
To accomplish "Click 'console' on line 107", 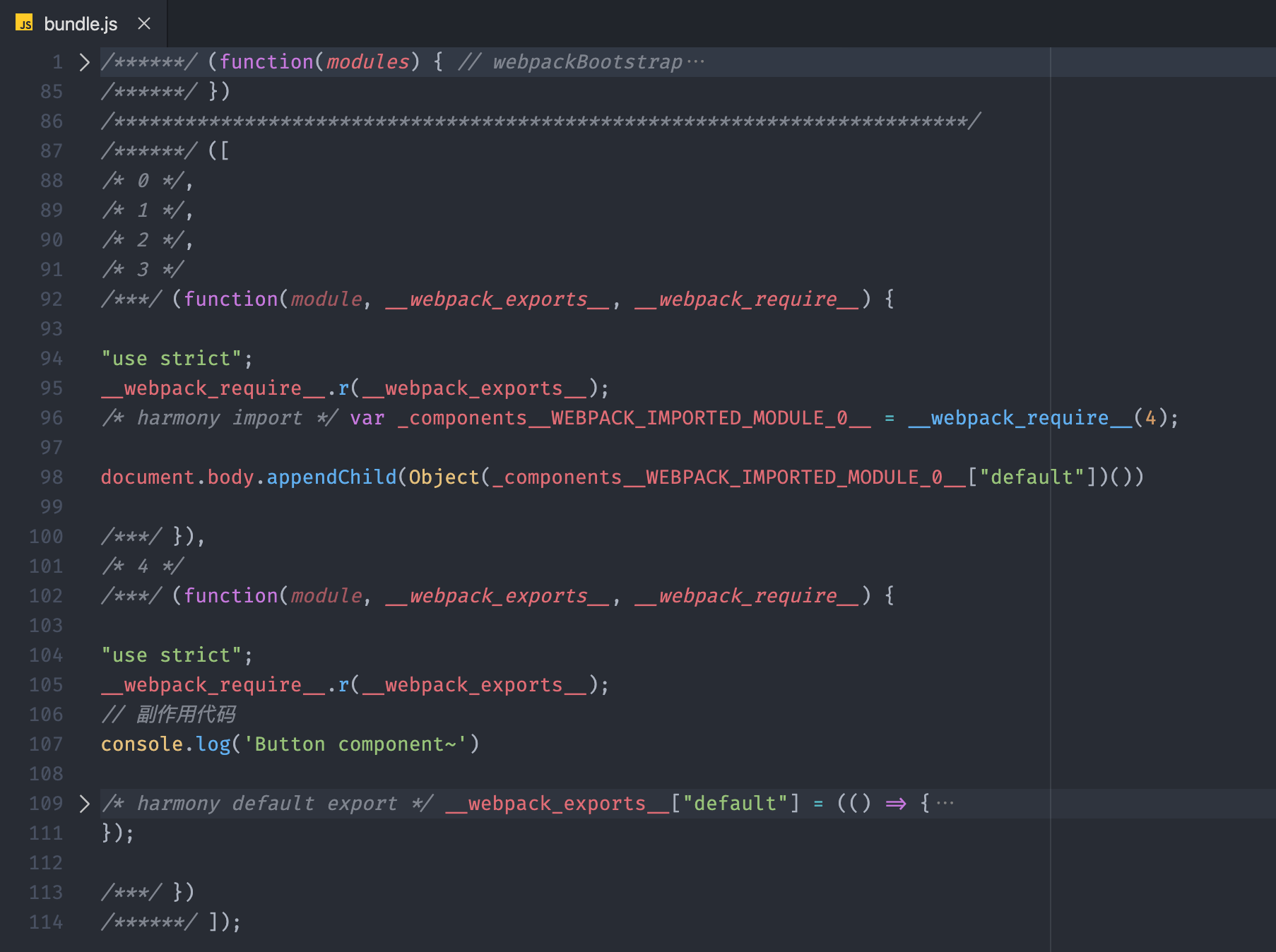I will pos(142,744).
